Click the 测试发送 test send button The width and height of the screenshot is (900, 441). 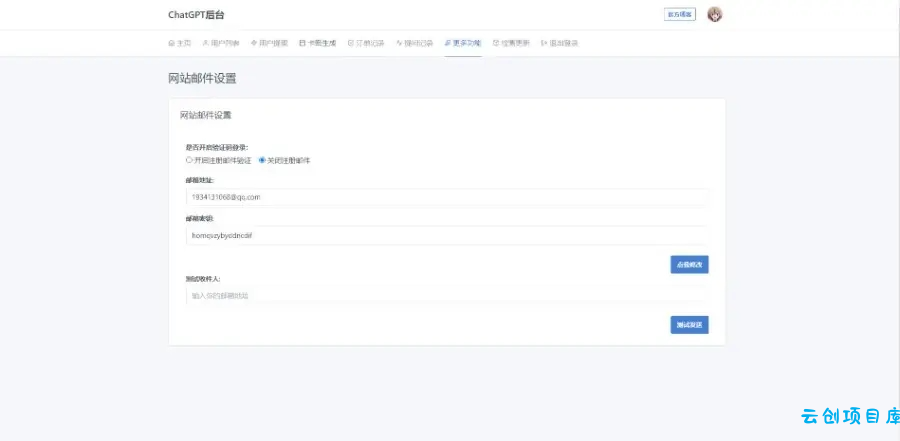coord(689,325)
